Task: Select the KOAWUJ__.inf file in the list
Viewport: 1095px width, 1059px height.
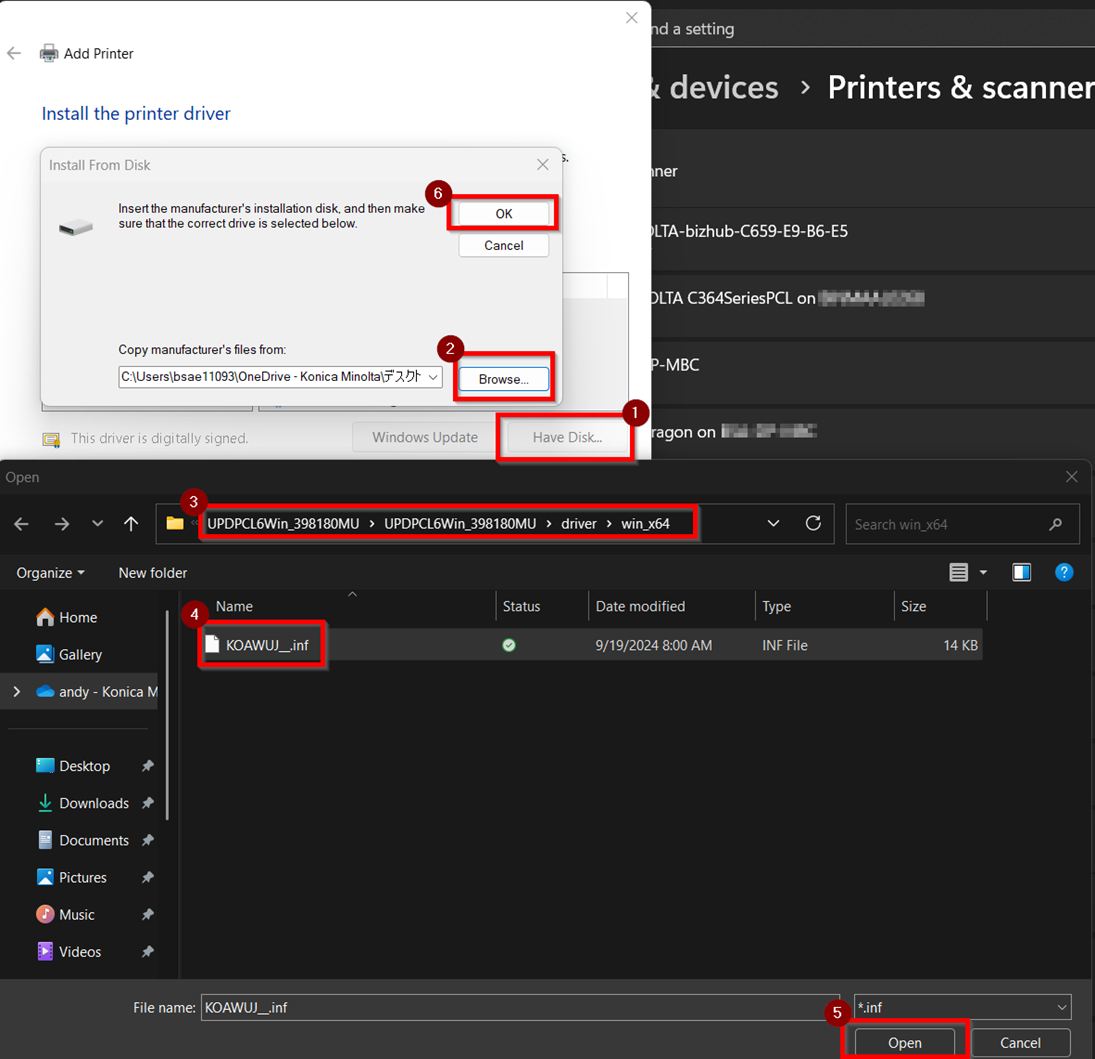Action: click(261, 644)
